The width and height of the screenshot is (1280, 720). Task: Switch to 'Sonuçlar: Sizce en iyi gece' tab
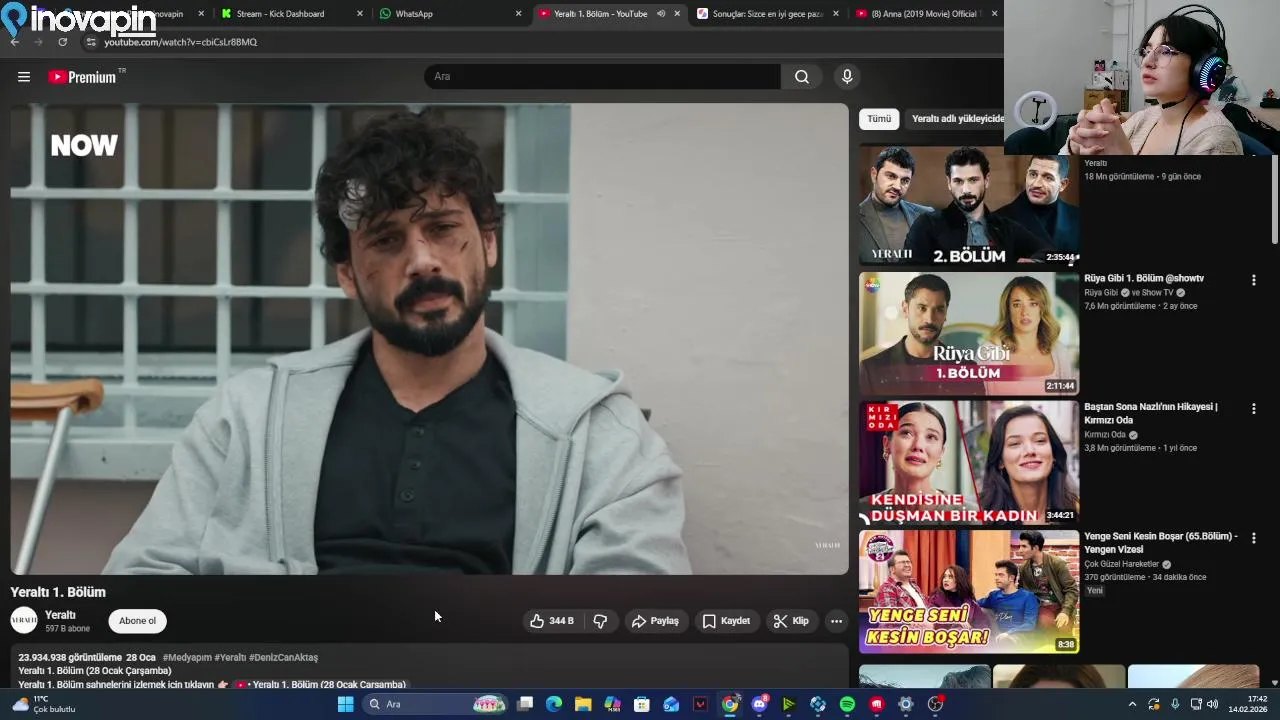click(767, 14)
